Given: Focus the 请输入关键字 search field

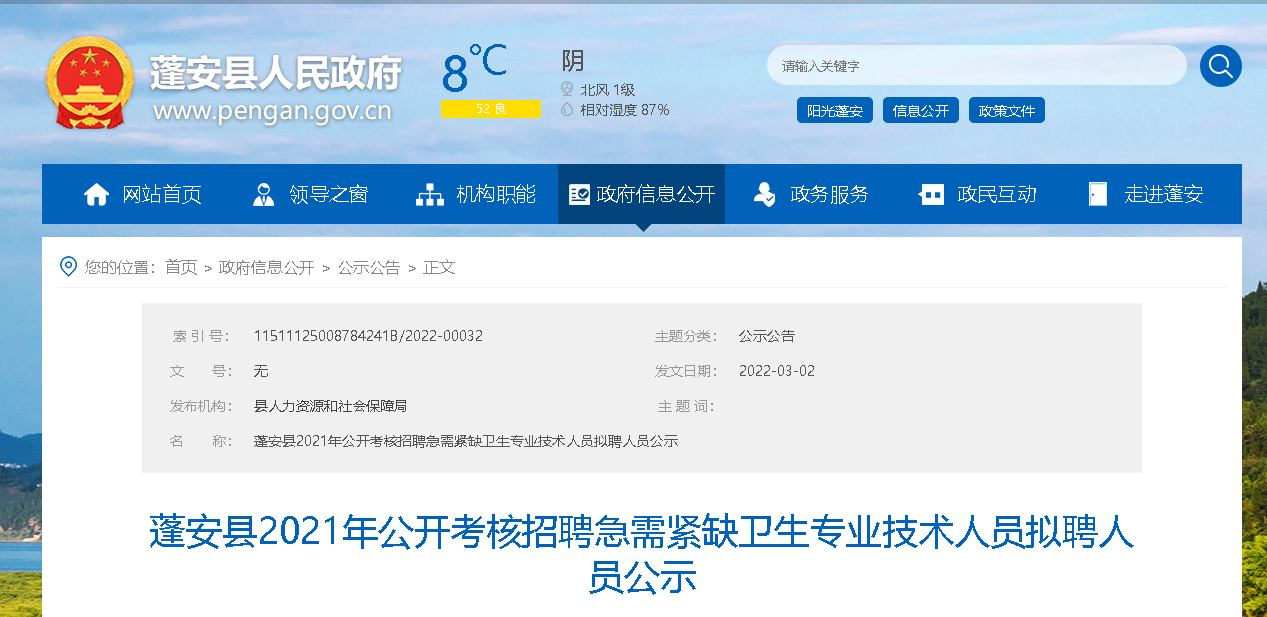Looking at the screenshot, I should tap(977, 66).
